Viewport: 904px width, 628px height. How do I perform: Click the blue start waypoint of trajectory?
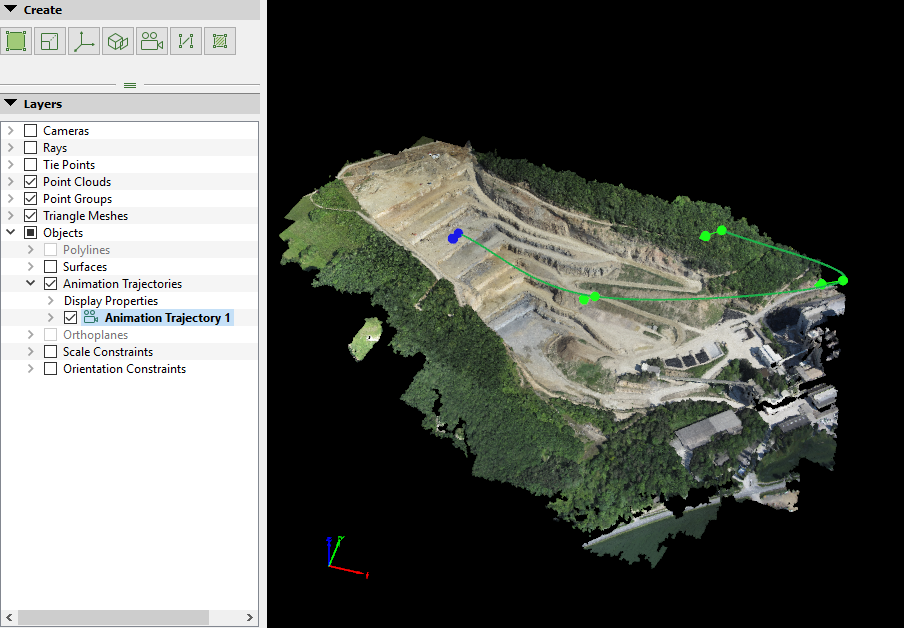(455, 237)
